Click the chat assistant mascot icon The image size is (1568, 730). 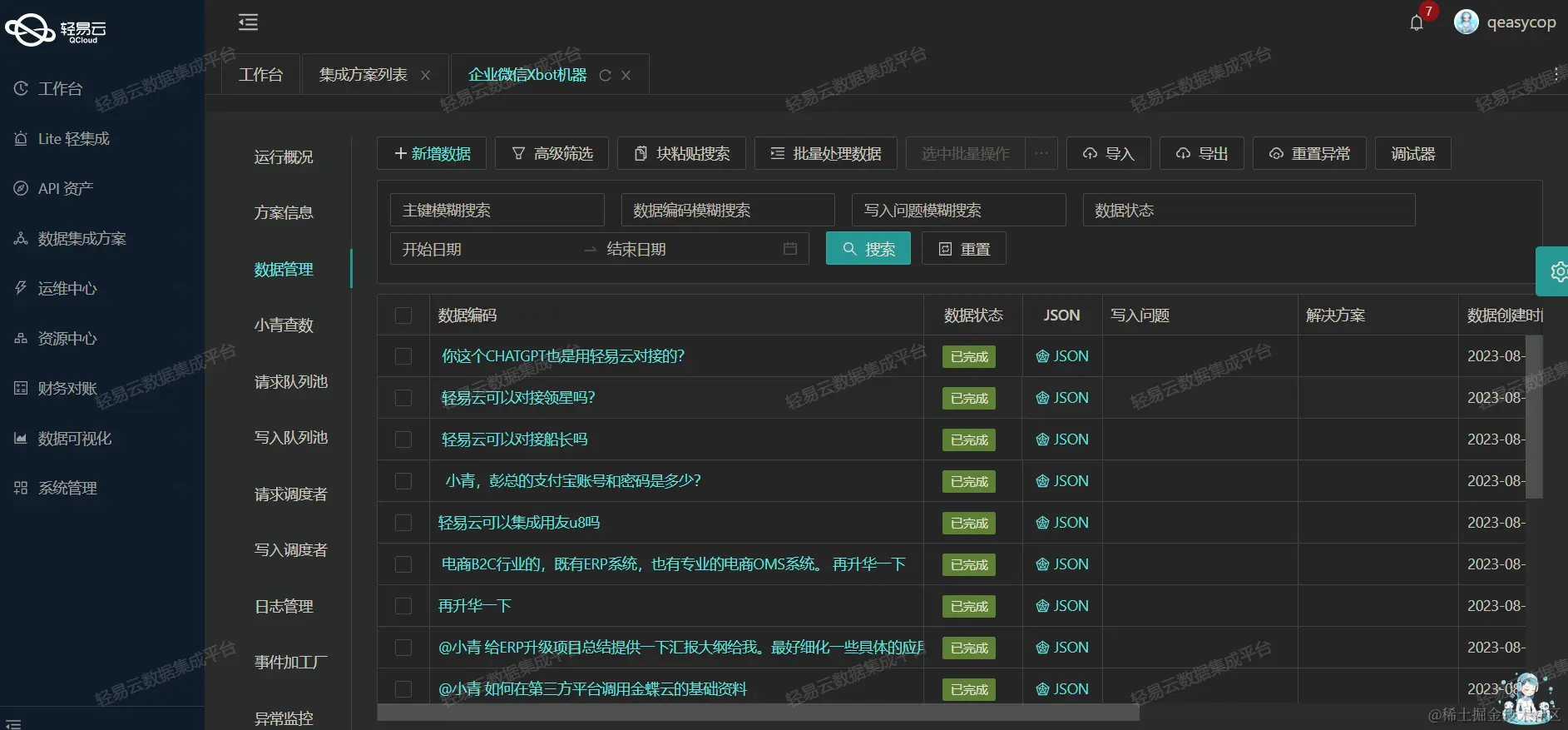coord(1529,698)
